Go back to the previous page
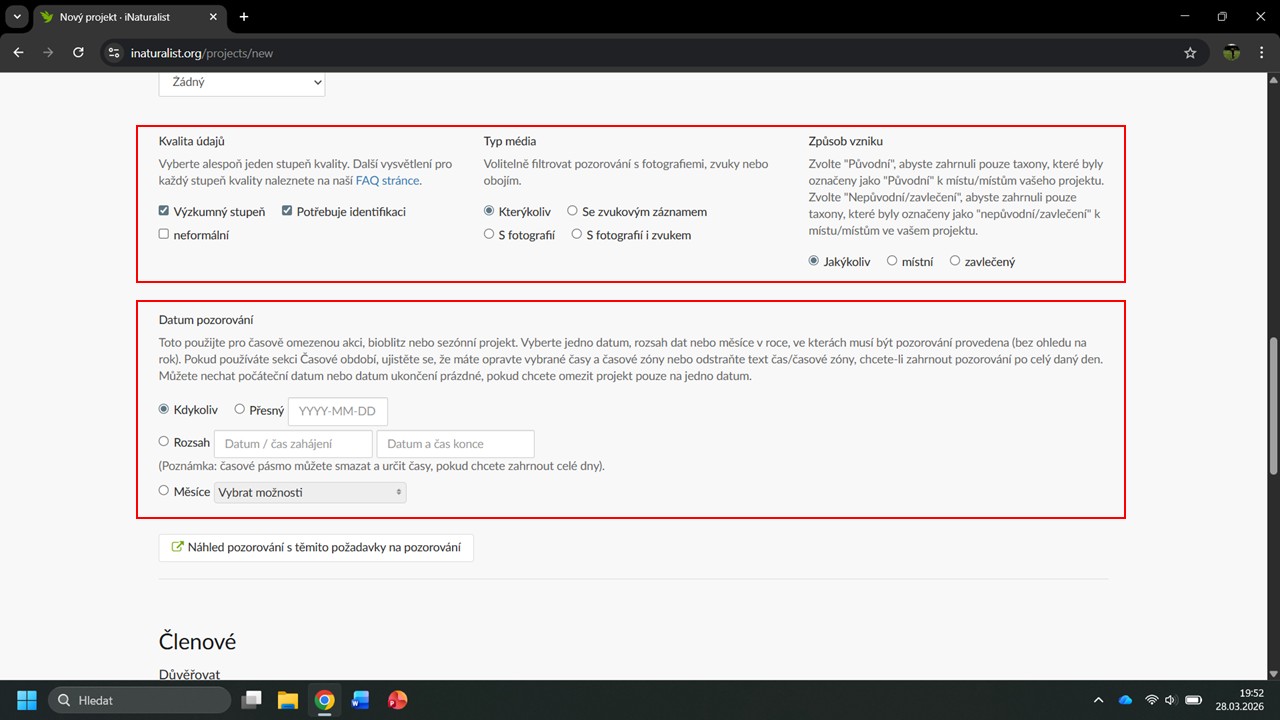1280x720 pixels. (x=18, y=53)
